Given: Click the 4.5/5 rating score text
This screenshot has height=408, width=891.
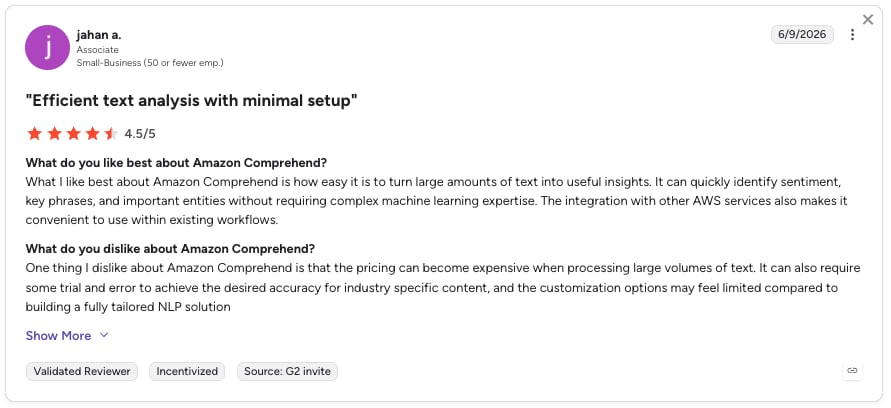Looking at the screenshot, I should coord(140,134).
